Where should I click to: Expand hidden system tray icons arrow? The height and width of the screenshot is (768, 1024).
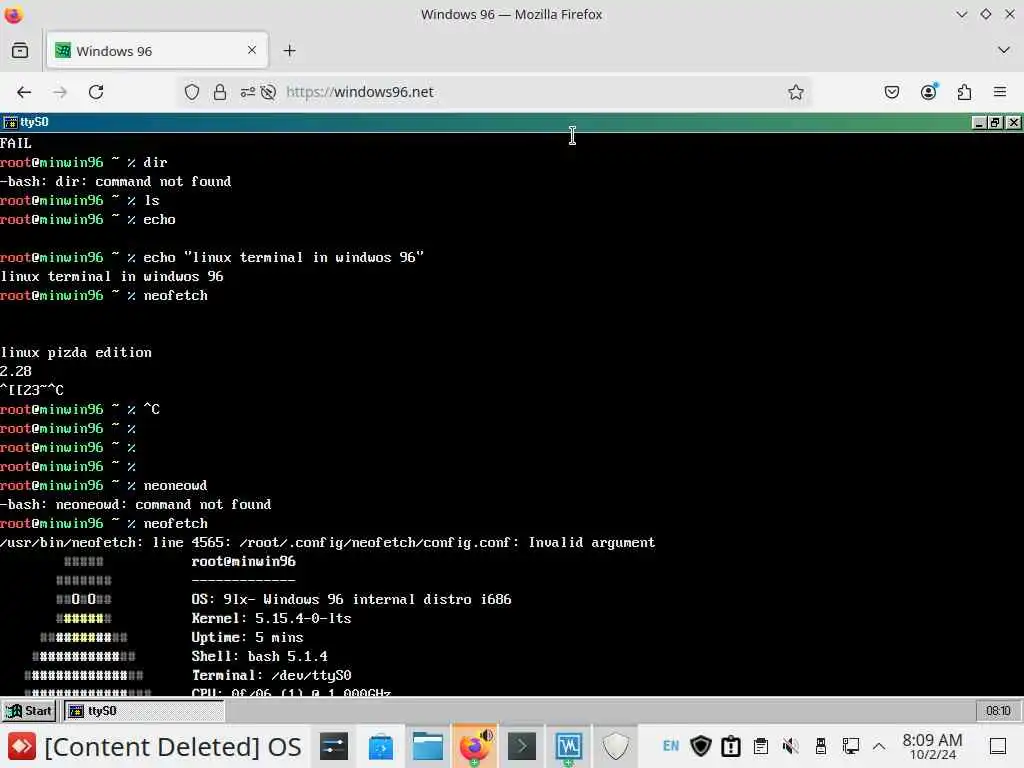pyautogui.click(x=879, y=746)
